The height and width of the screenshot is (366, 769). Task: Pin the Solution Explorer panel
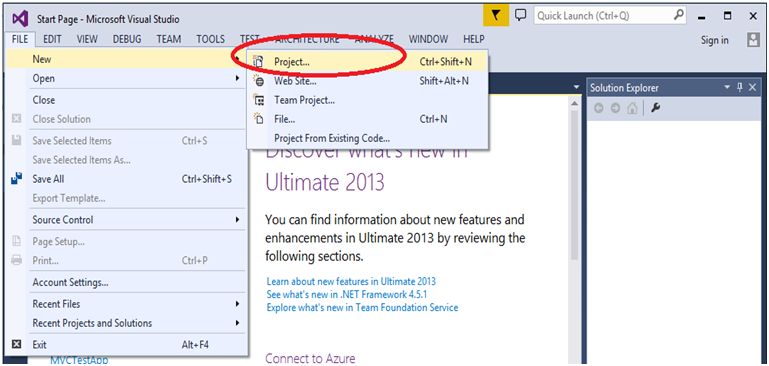pos(740,87)
